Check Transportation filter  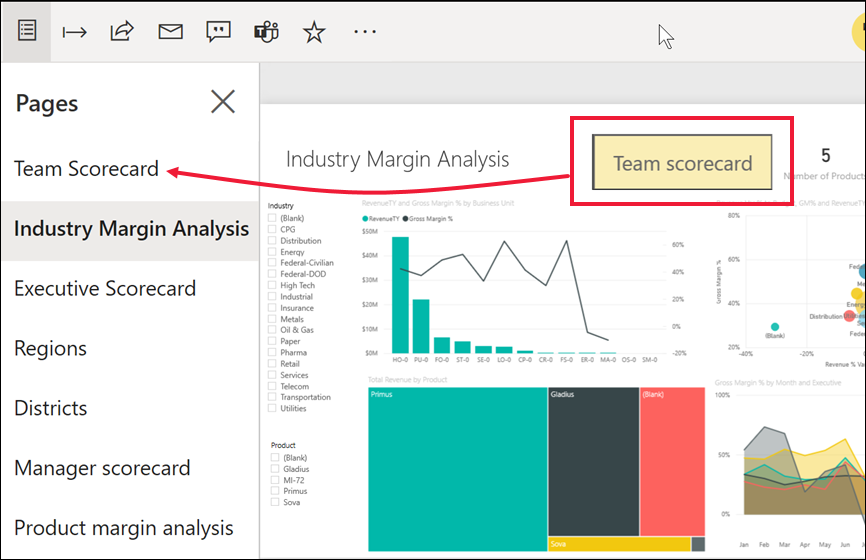click(x=272, y=397)
